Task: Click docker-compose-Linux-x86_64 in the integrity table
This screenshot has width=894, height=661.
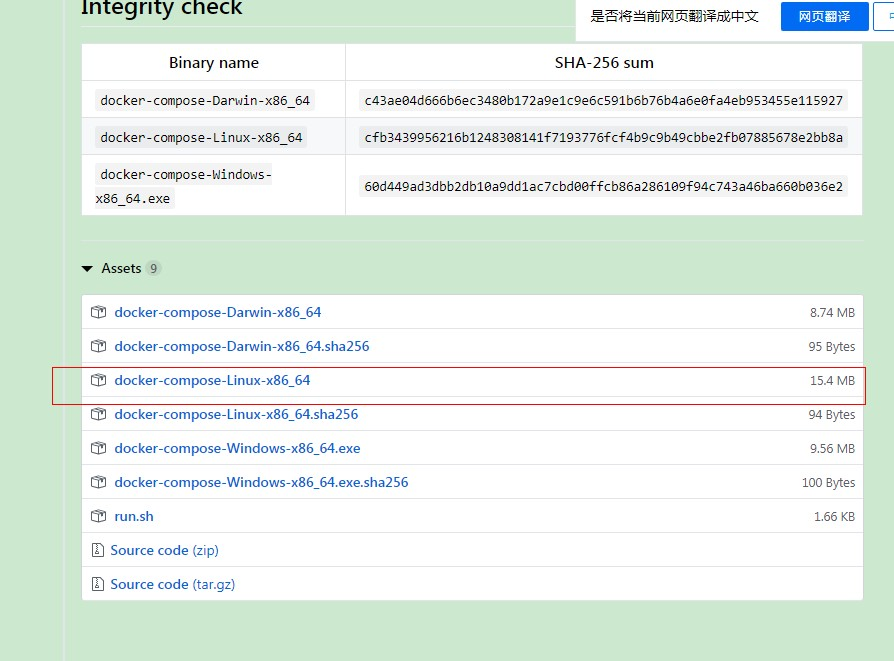Action: [201, 137]
